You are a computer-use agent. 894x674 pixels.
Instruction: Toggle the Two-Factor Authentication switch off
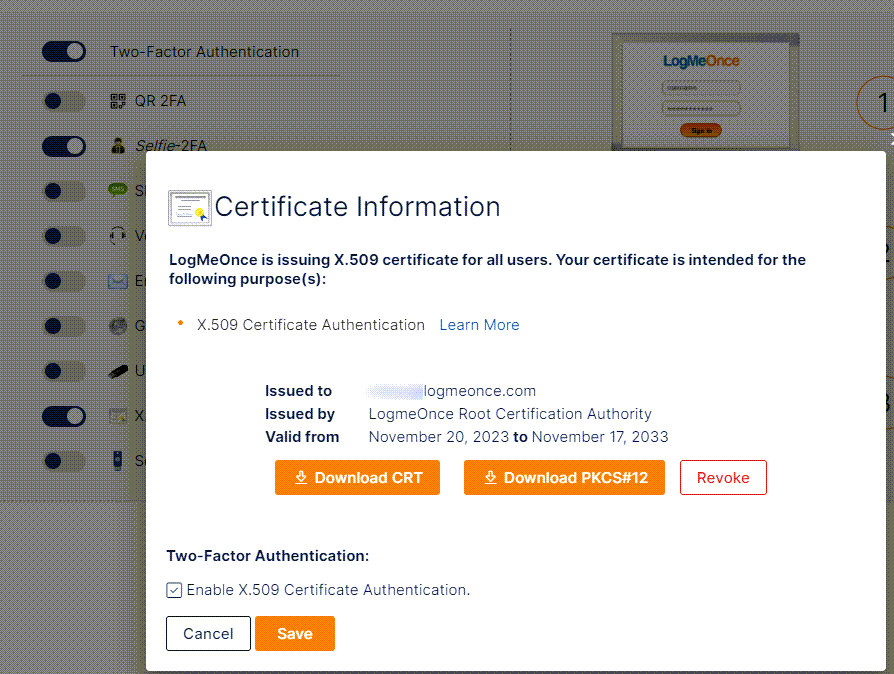coord(63,51)
